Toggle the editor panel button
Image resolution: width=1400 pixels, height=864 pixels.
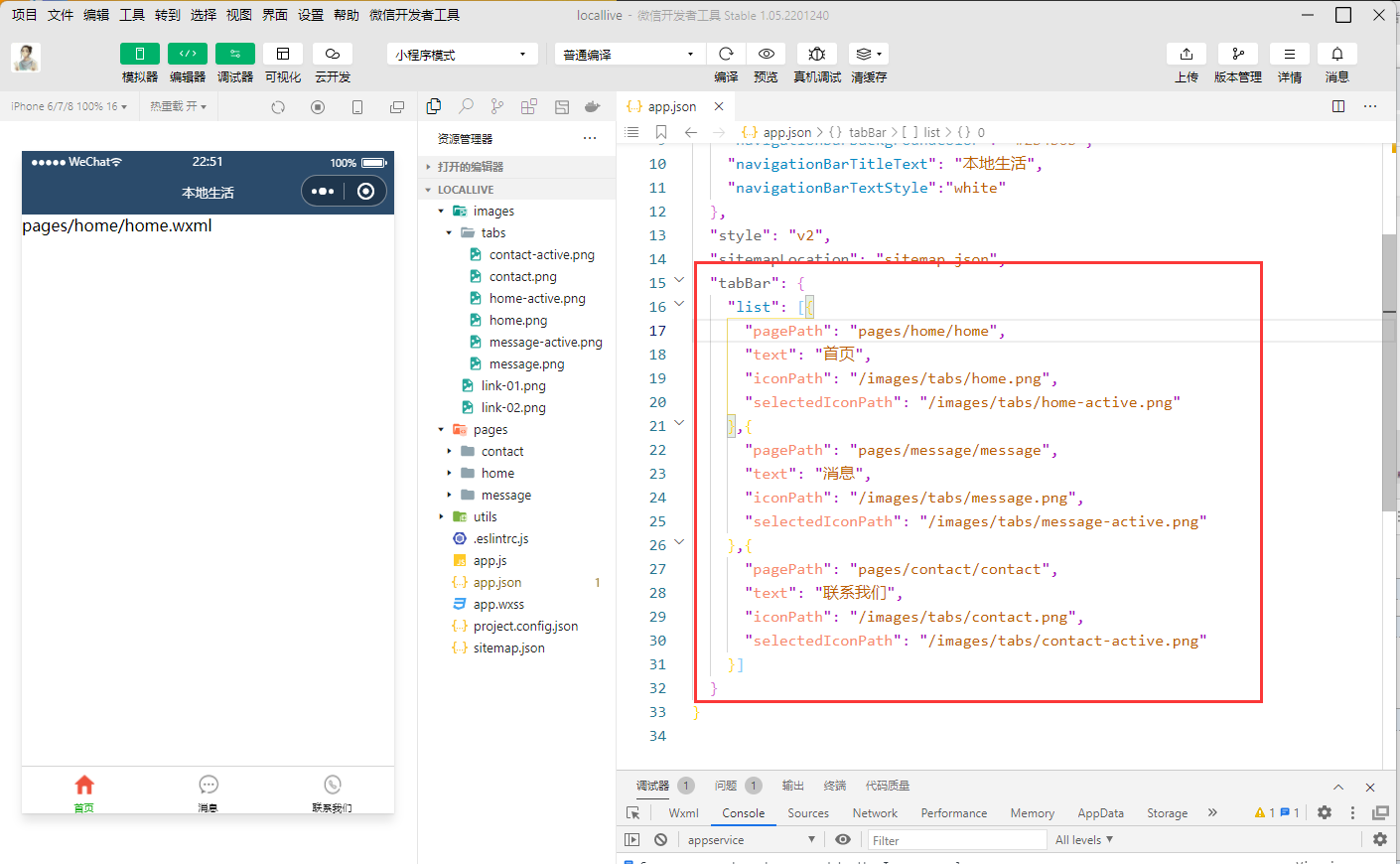(x=188, y=54)
